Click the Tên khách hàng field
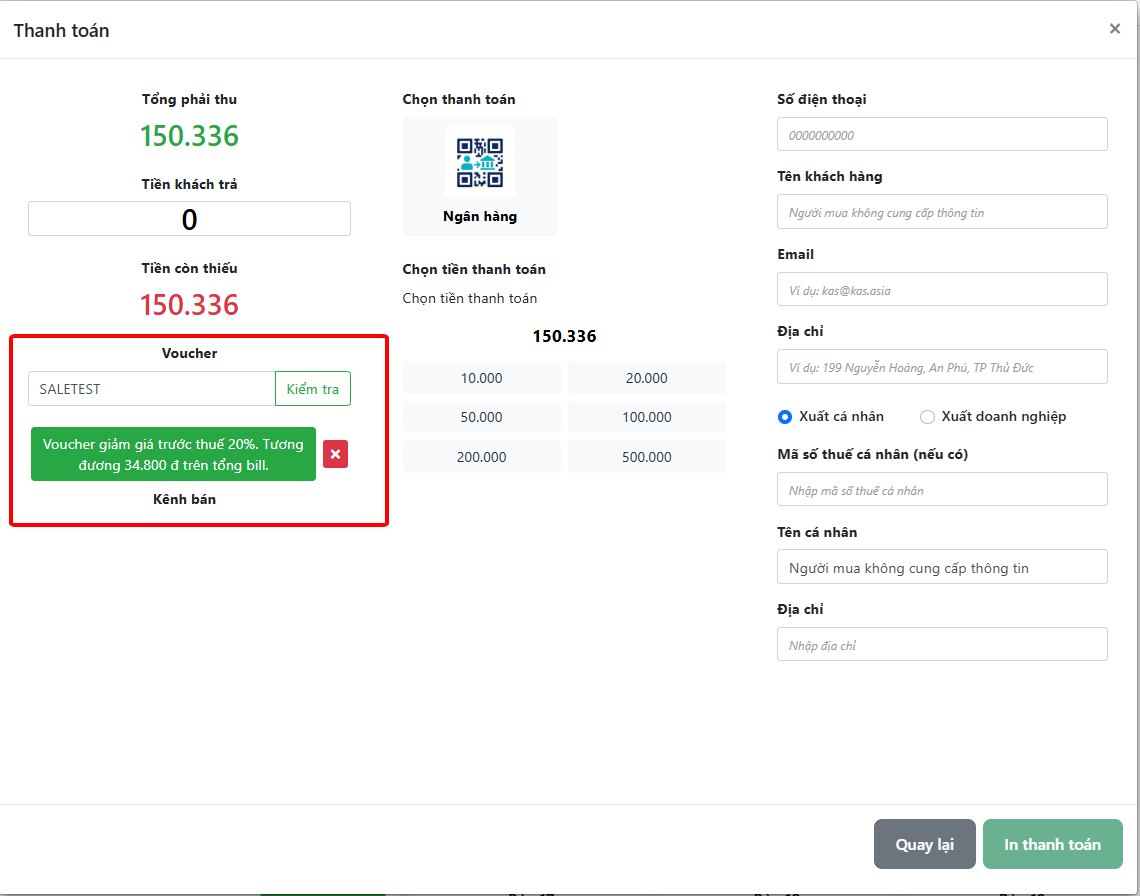1140x896 pixels. pyautogui.click(x=942, y=212)
